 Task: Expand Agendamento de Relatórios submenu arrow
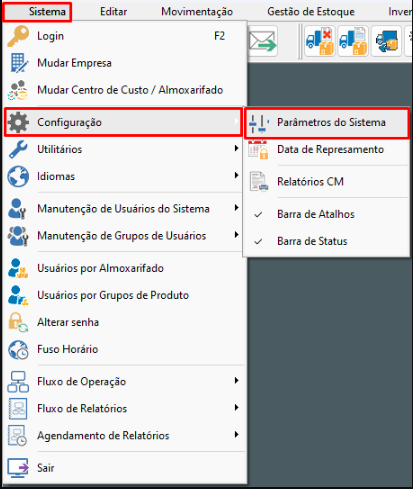click(236, 434)
